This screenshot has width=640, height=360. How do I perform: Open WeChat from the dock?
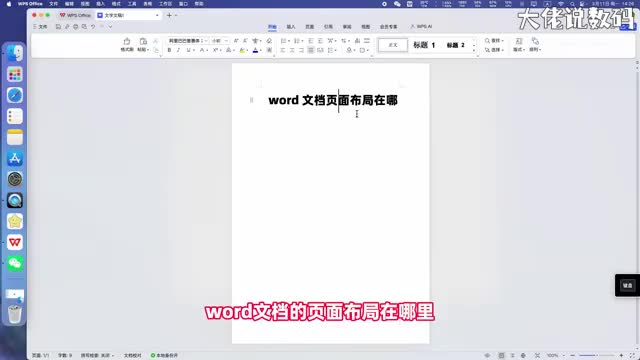pos(15,263)
